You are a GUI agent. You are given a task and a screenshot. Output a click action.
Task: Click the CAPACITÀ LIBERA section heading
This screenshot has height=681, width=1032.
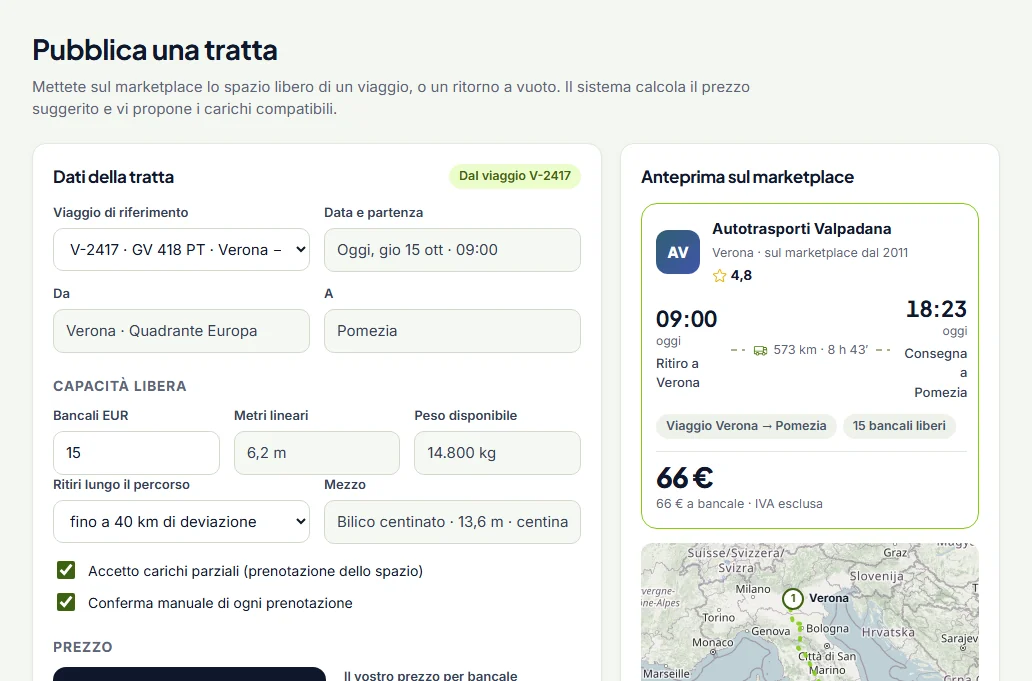click(x=120, y=386)
